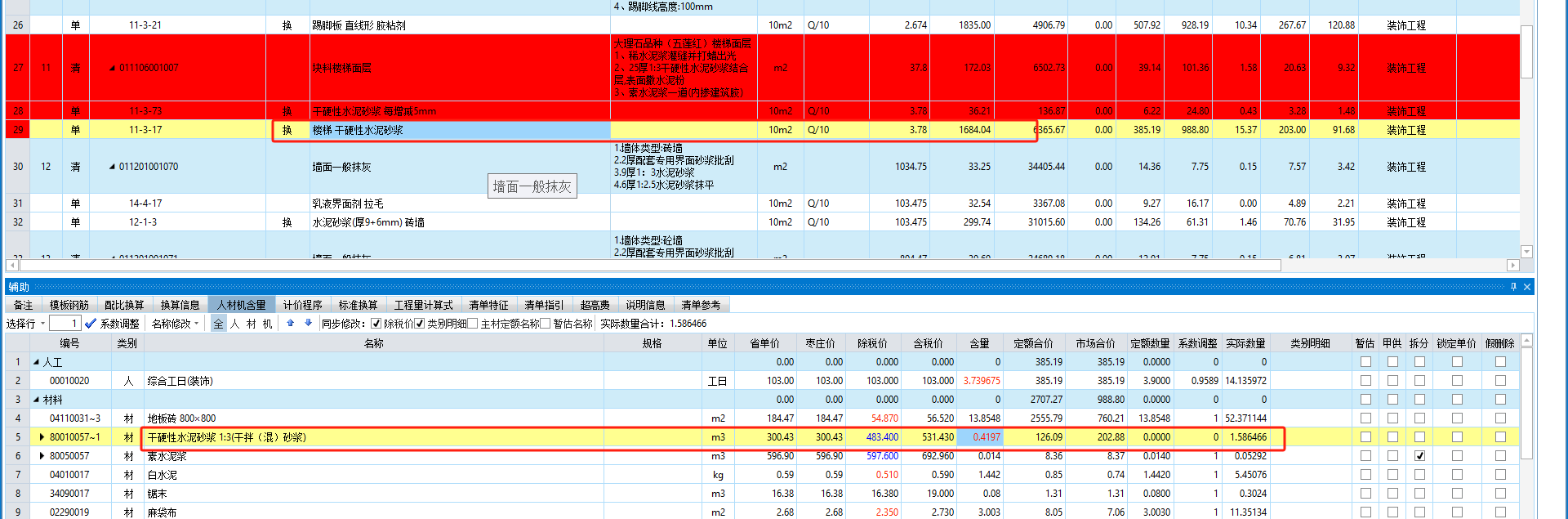Click 换 marker in row 11-3-21
Screen dimensions: 1568x519
[x=287, y=25]
